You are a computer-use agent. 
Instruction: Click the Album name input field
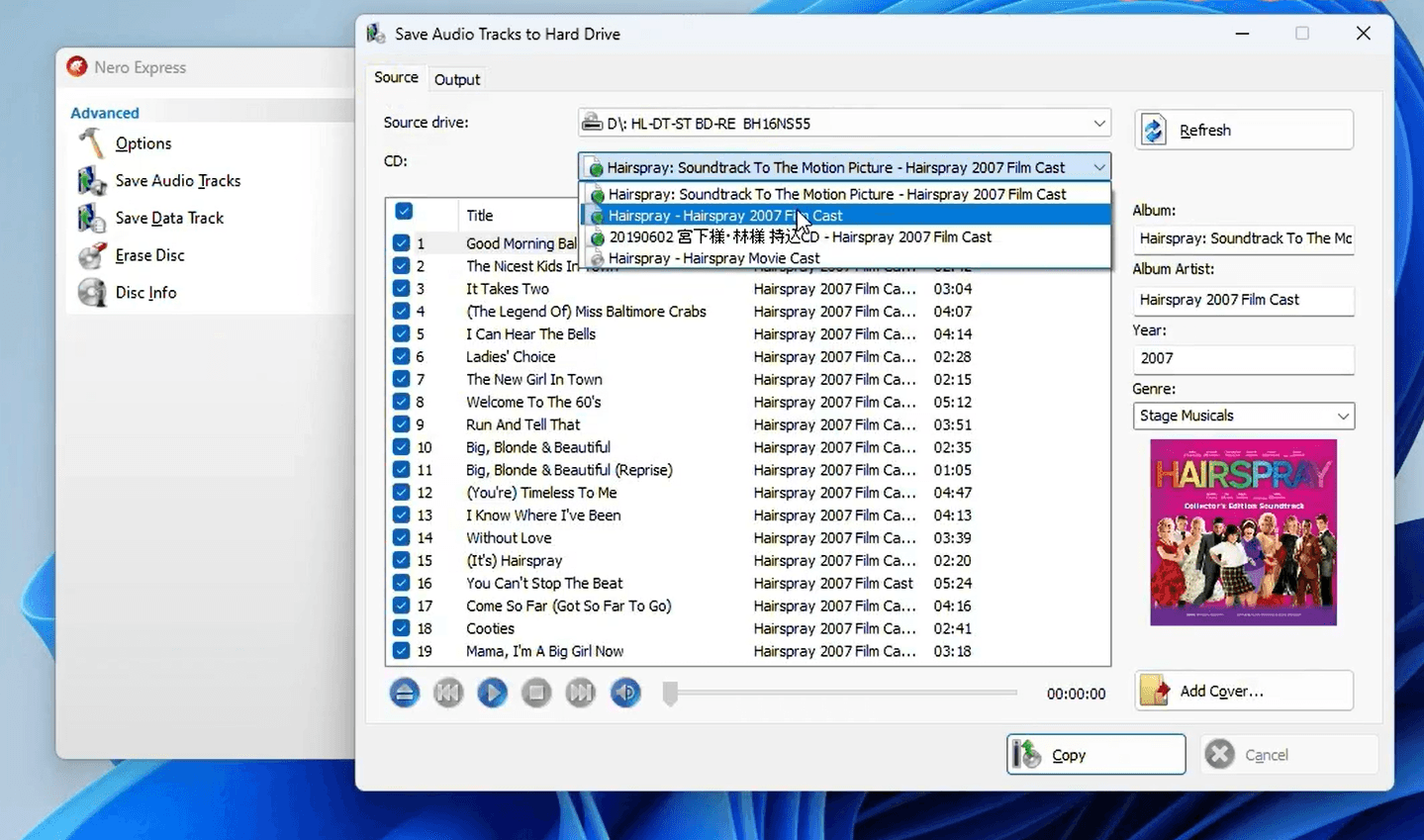(1243, 238)
